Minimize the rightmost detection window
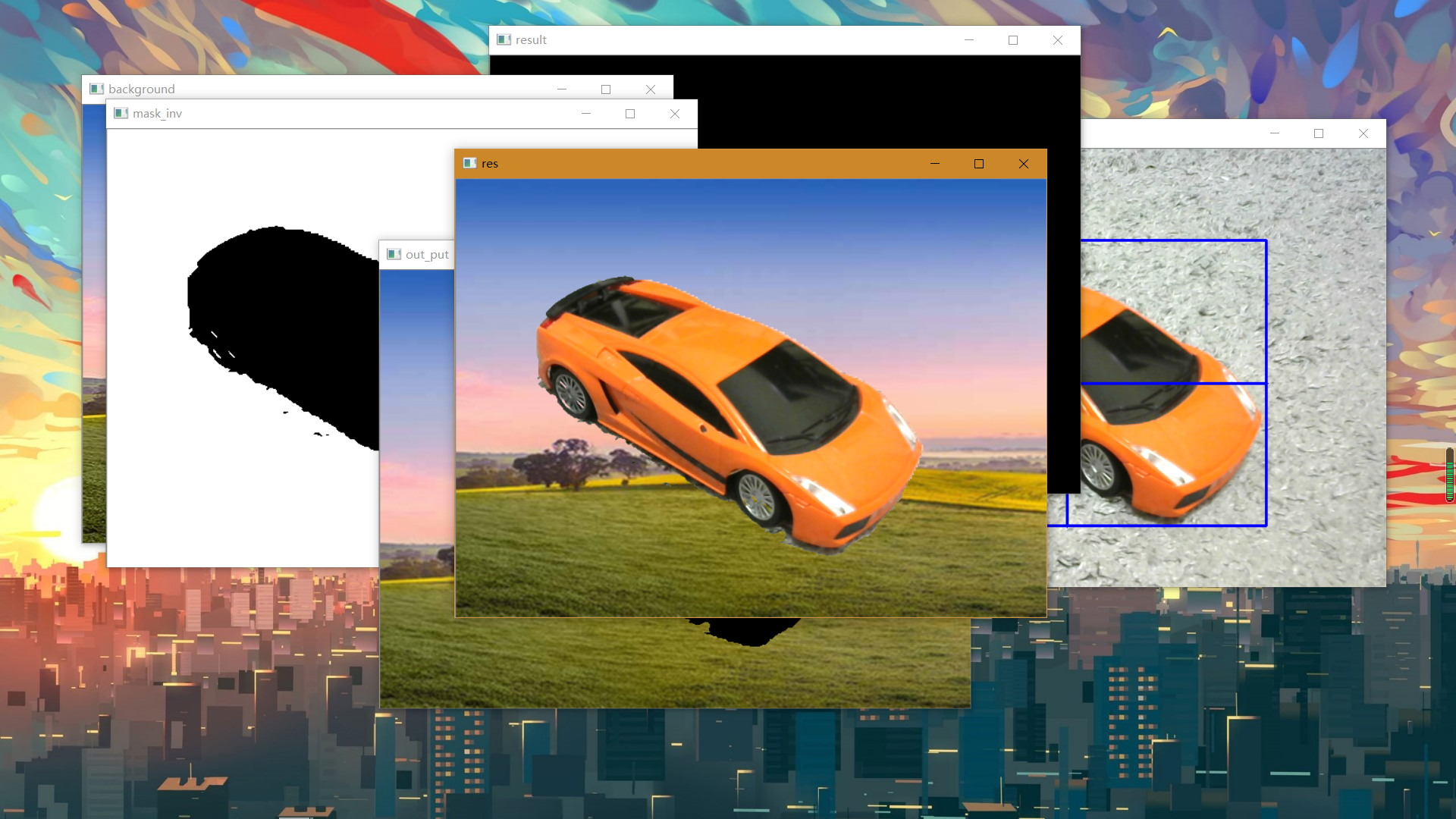1456x819 pixels. 1274,133
